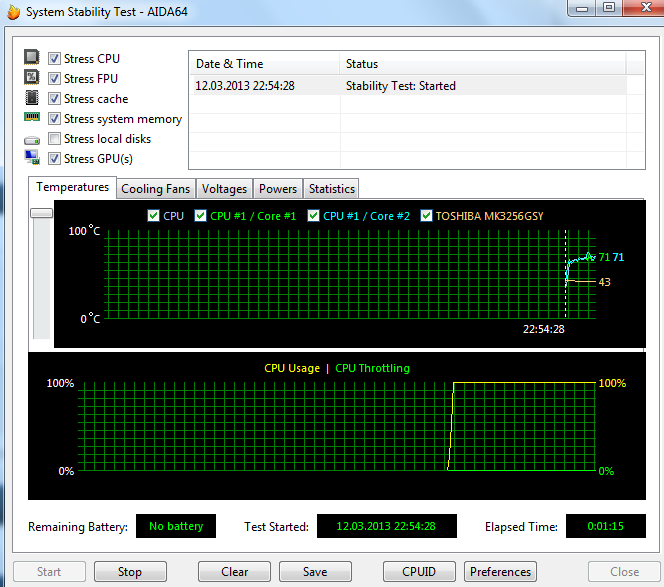Screen dimensions: 664x587
Task: Click the CPU Throttling graph label
Action: tap(372, 368)
